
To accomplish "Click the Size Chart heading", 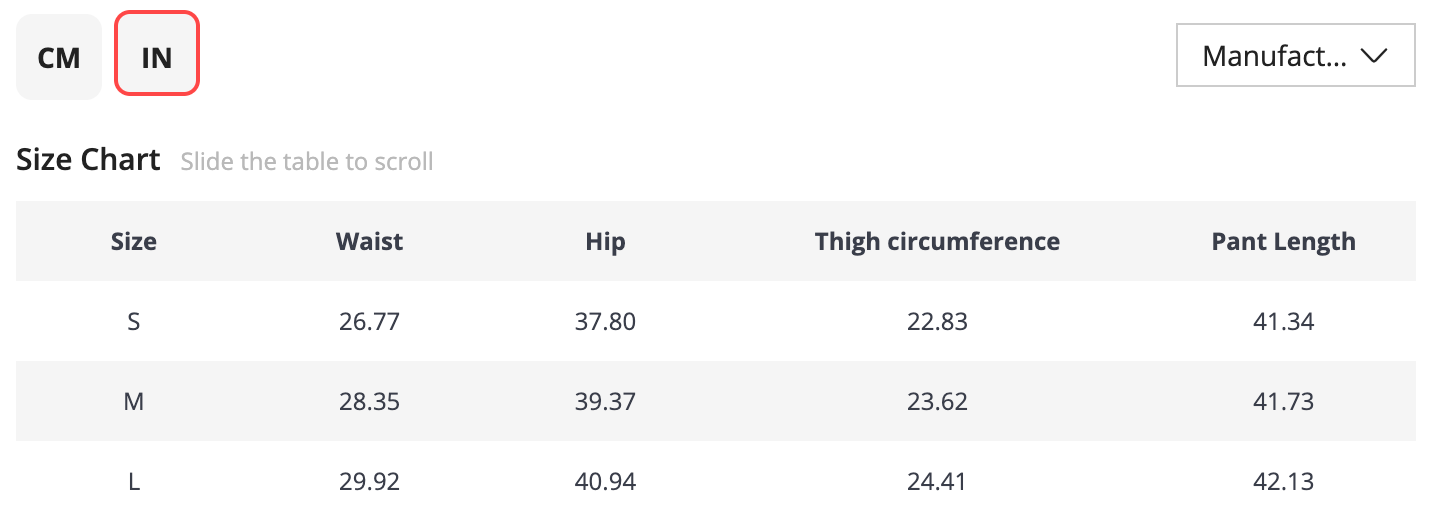I will point(88,160).
